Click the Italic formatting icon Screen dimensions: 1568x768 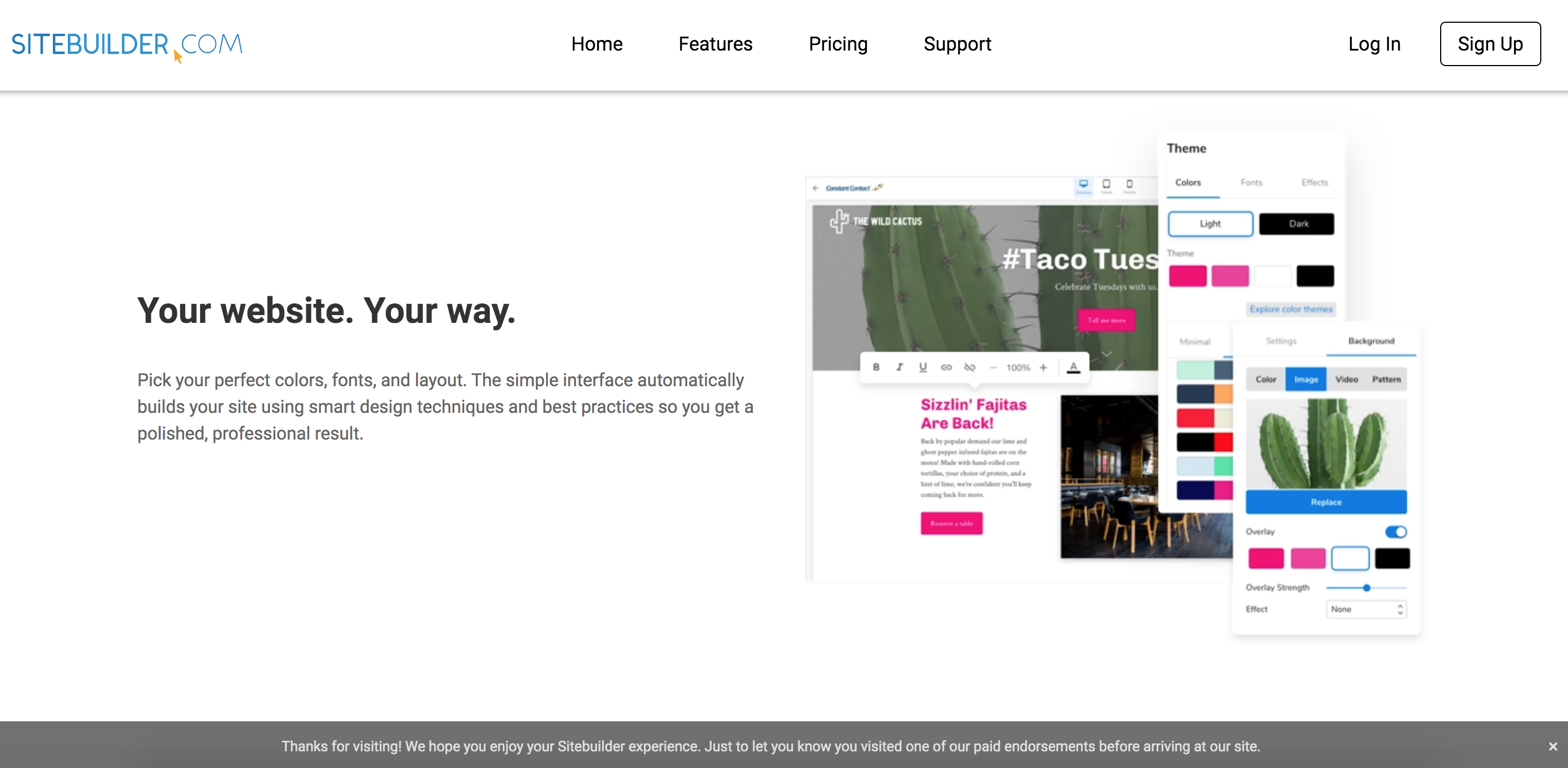(899, 367)
